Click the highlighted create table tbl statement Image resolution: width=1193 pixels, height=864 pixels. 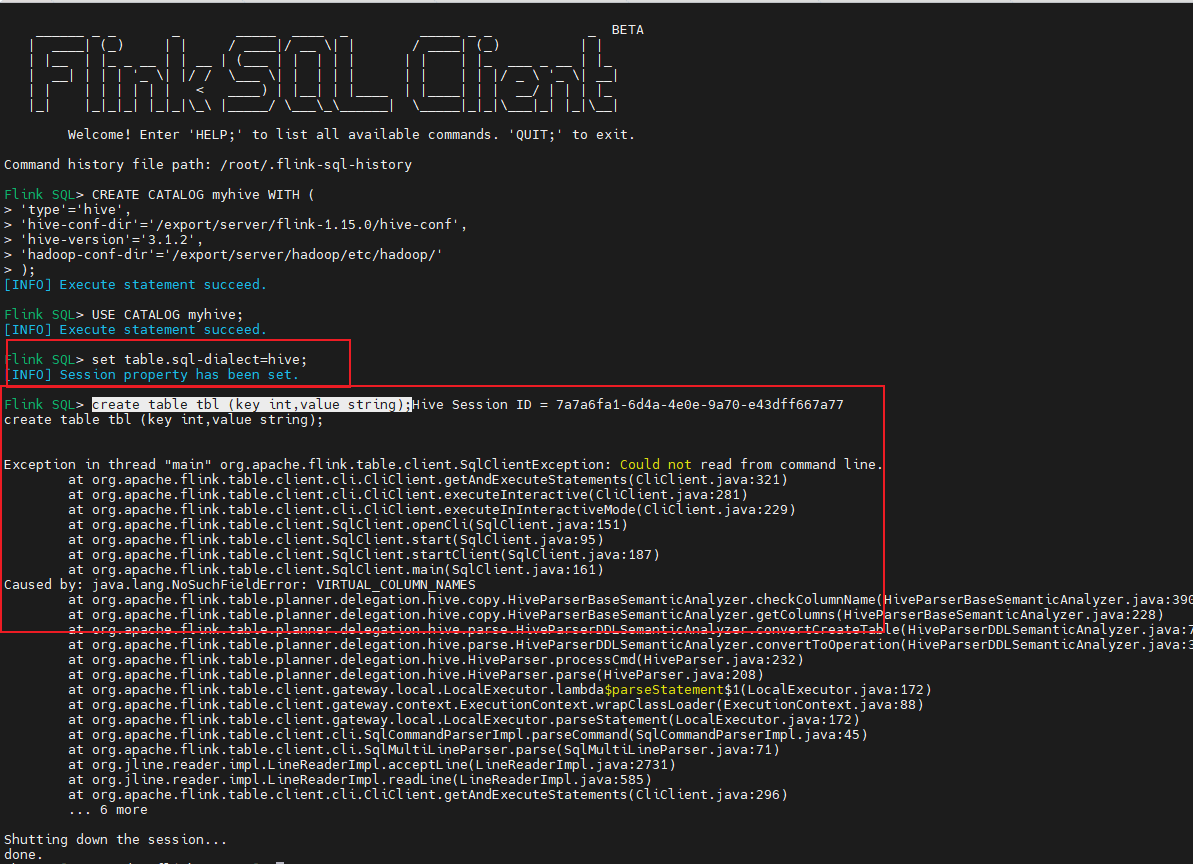[251, 405]
